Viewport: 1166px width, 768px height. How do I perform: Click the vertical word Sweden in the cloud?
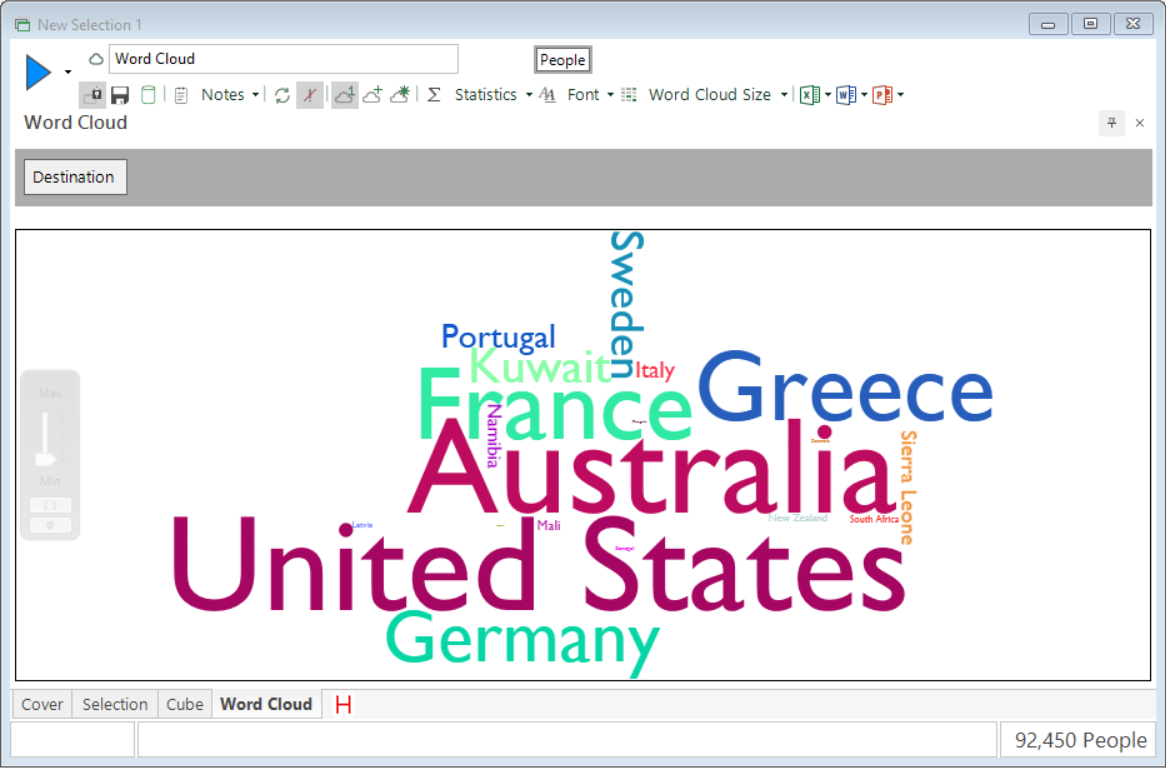[625, 304]
